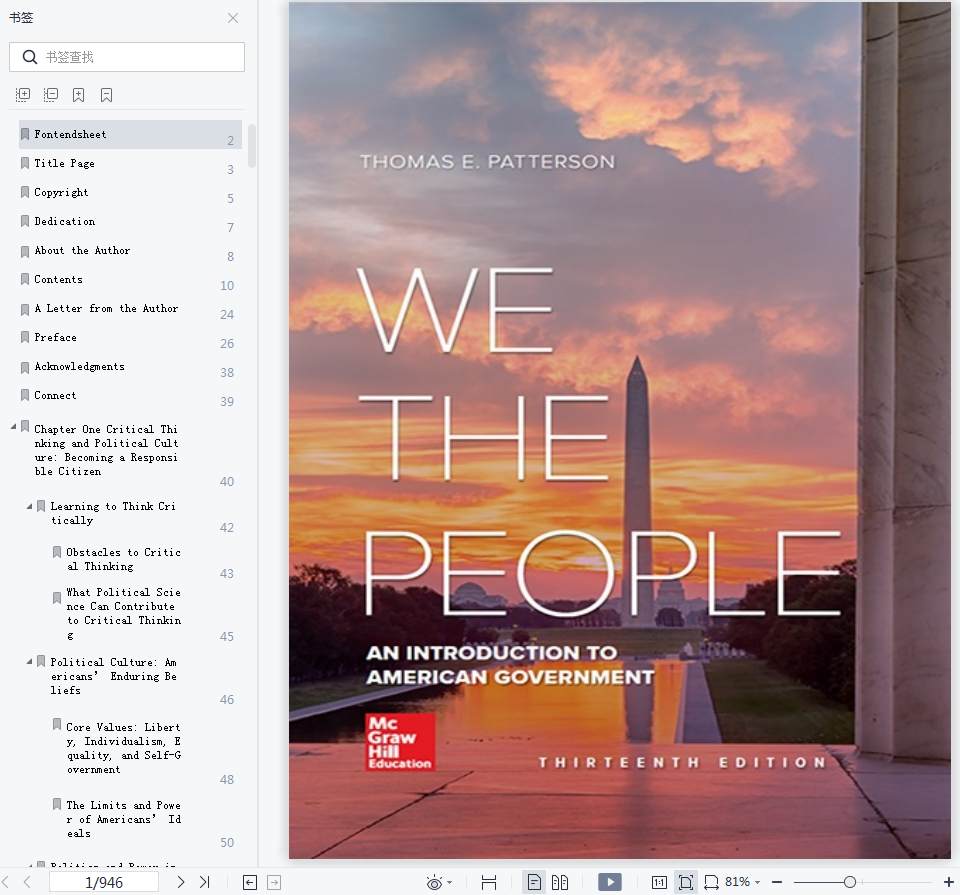This screenshot has width=960, height=895.
Task: Click the bookmark search field
Action: (127, 57)
